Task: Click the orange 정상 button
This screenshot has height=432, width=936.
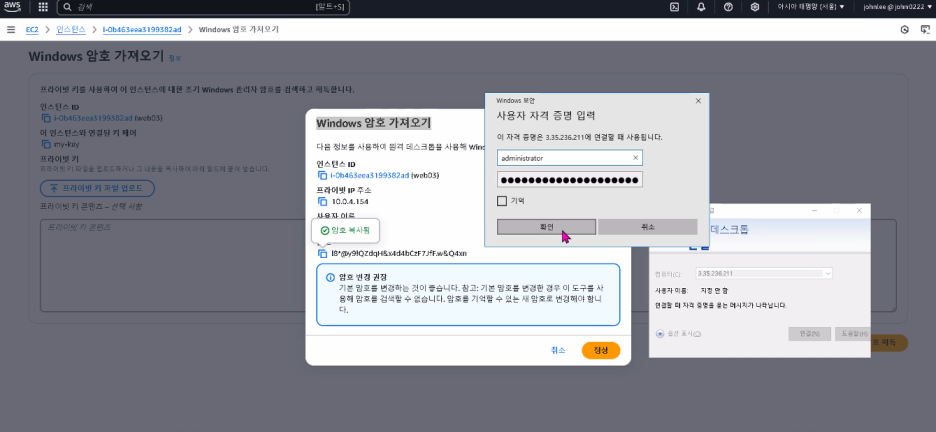Action: click(601, 350)
